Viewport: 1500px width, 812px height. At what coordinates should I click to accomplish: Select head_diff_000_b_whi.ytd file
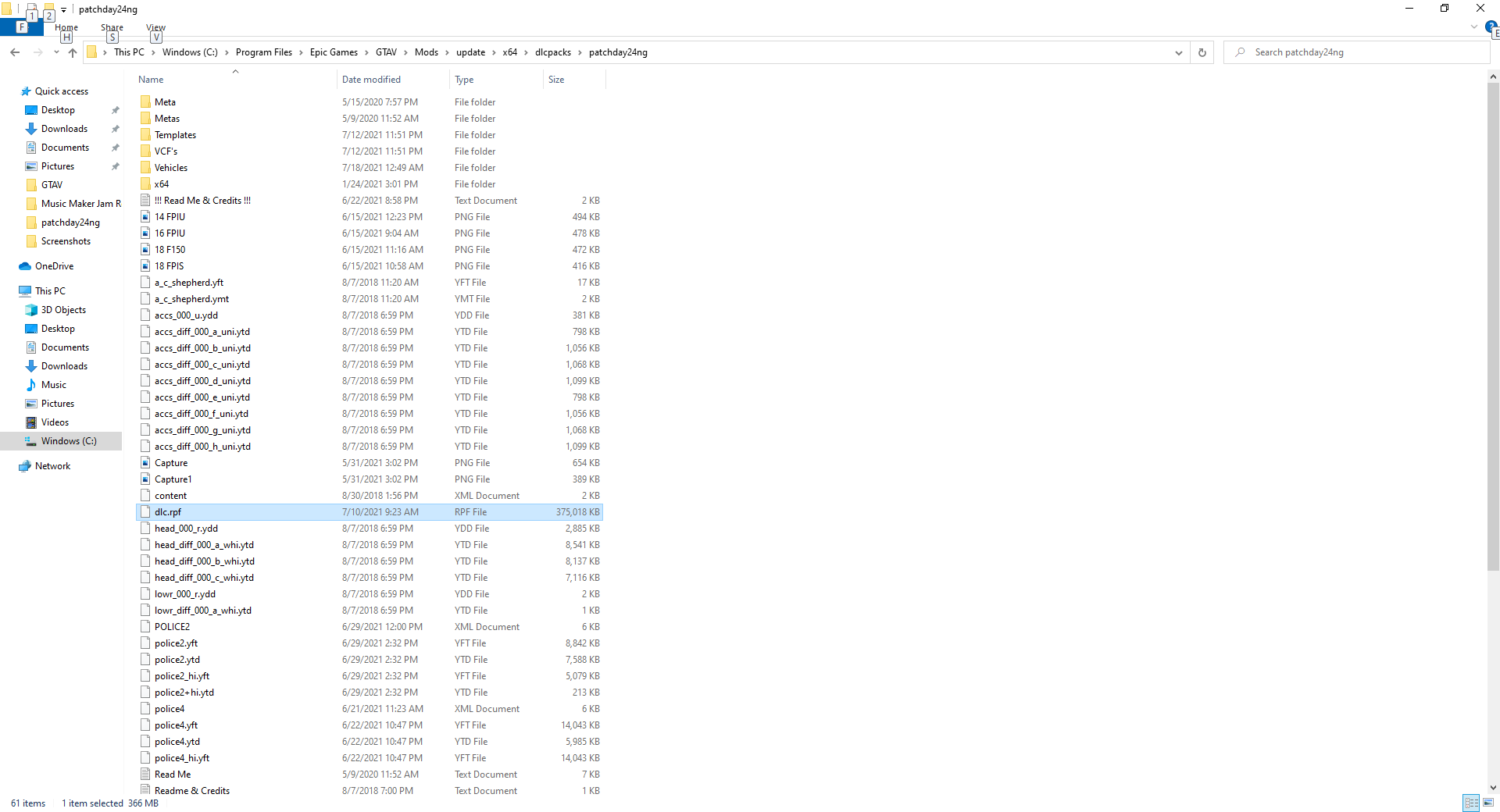coord(369,561)
